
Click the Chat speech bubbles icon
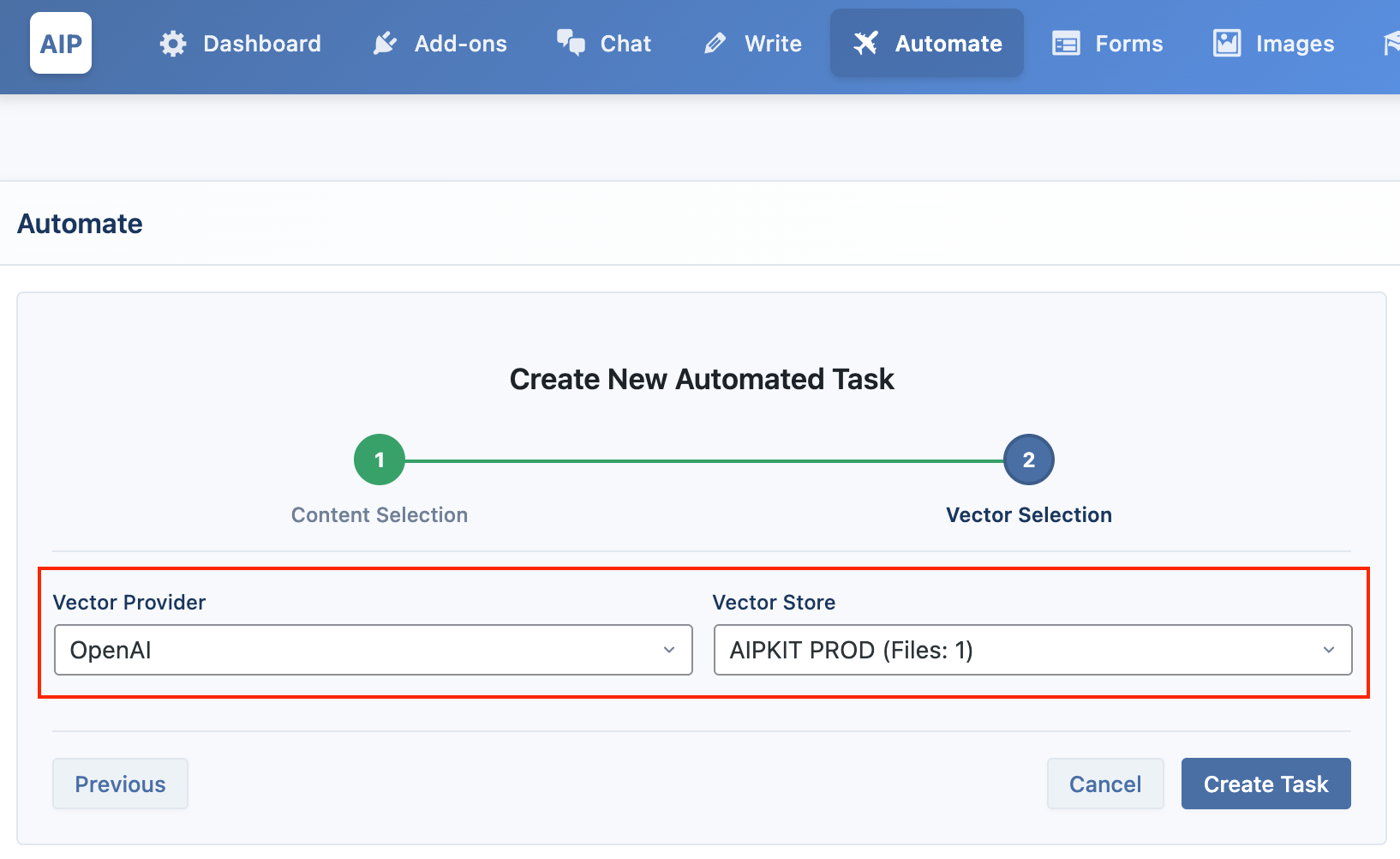571,43
